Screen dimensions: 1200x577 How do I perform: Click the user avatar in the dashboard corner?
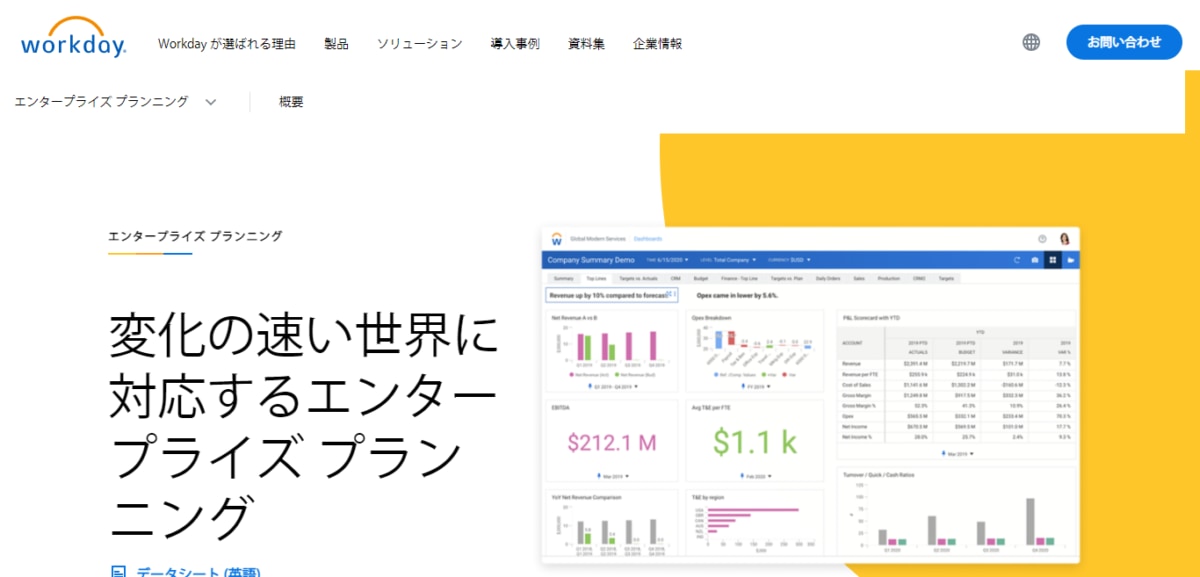(1064, 239)
